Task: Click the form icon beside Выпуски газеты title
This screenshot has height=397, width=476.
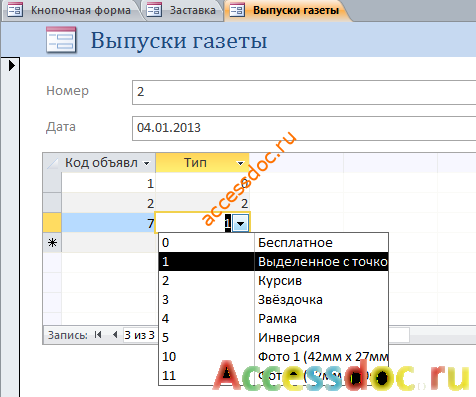Action: [61, 40]
